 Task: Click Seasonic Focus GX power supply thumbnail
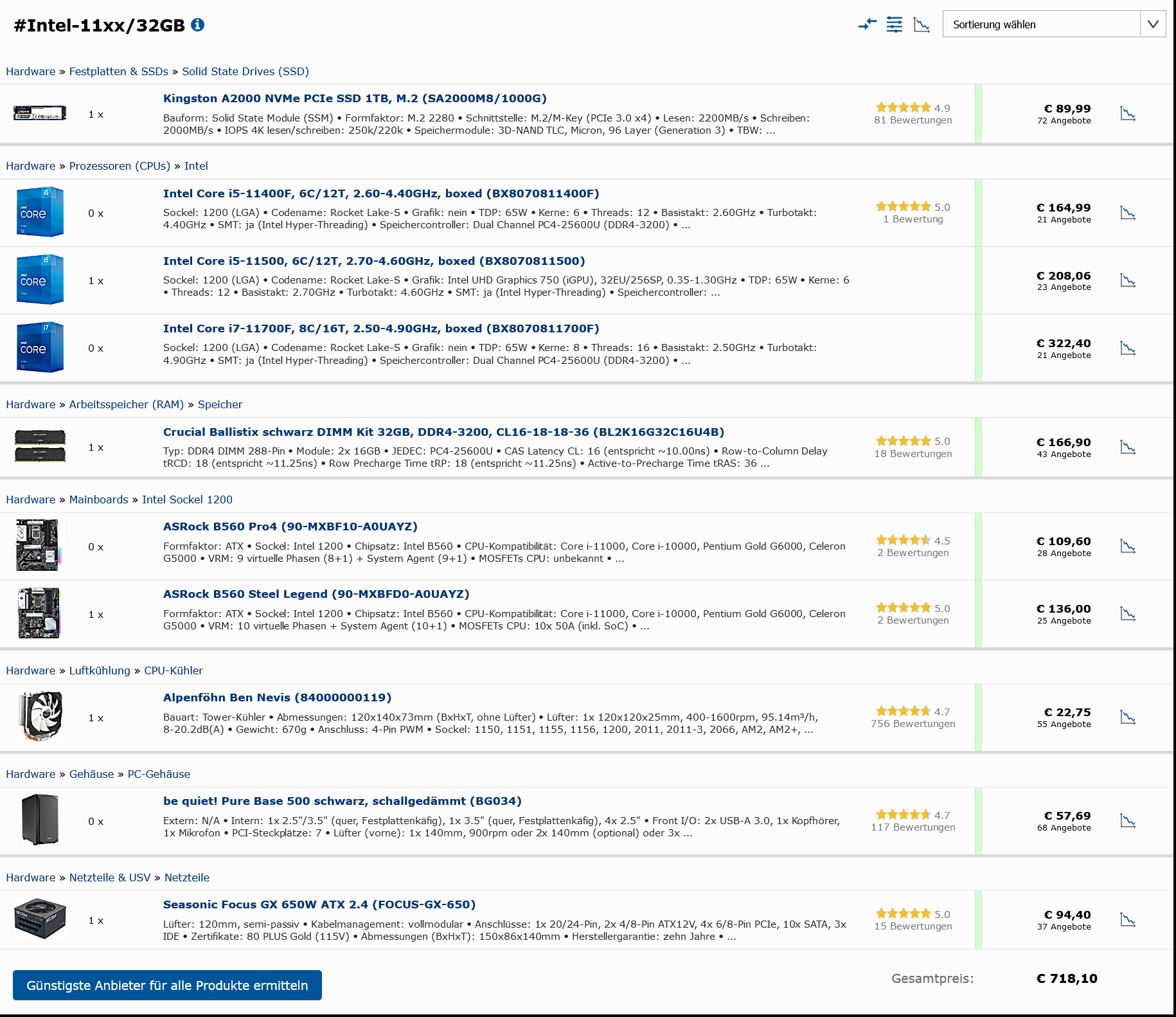(40, 919)
